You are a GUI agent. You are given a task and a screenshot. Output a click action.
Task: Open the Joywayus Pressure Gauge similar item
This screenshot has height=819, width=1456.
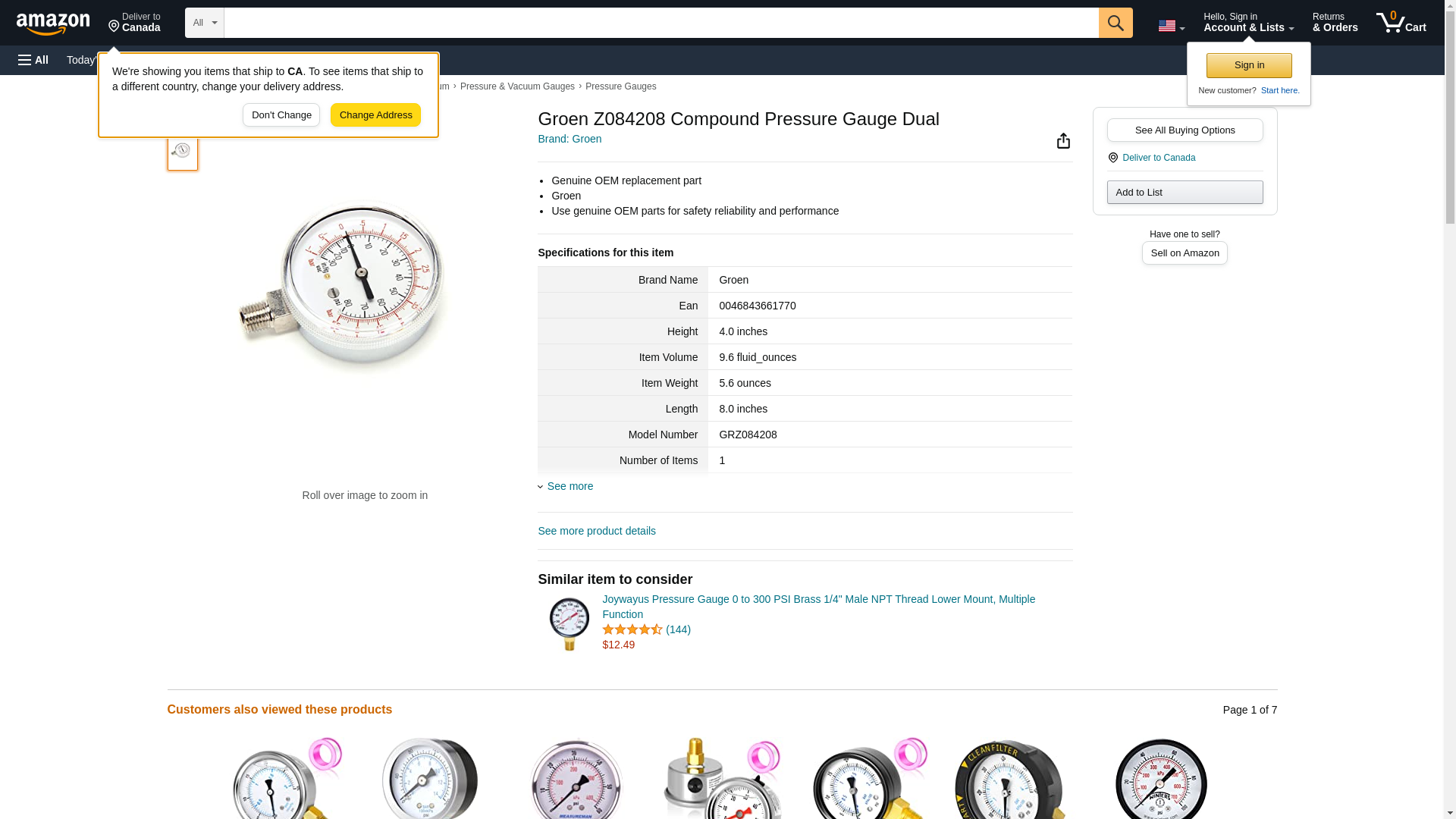point(818,607)
